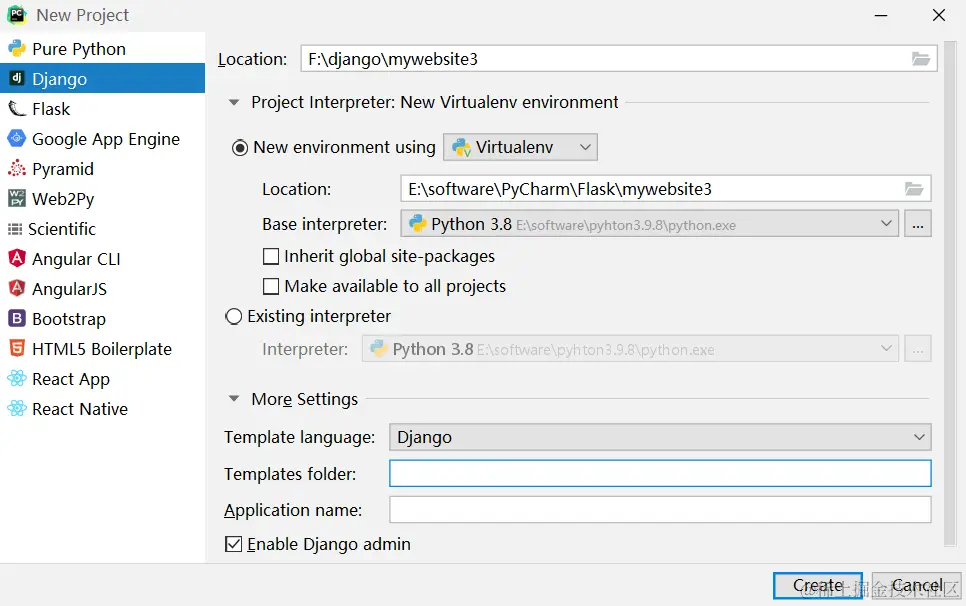Browse folder for project Location F:\django\mywebsite3

coord(920,59)
